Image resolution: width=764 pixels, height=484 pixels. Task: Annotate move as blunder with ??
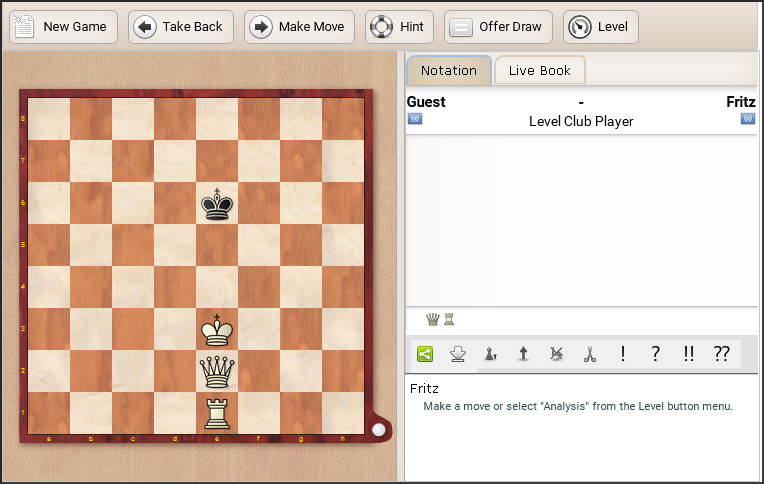click(x=721, y=353)
